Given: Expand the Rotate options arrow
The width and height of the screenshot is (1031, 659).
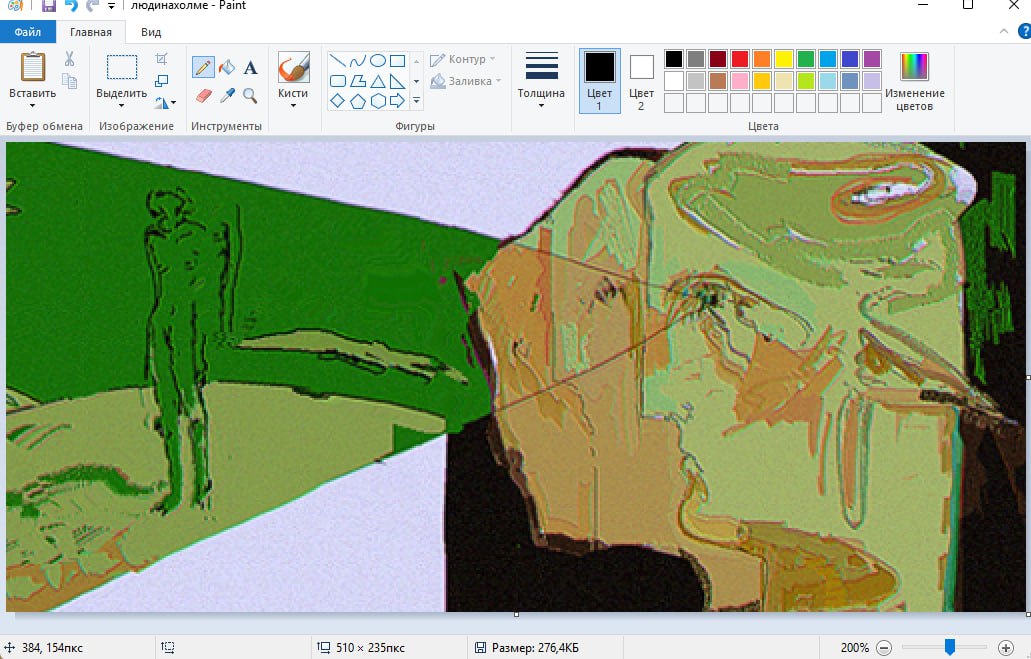Looking at the screenshot, I should pyautogui.click(x=174, y=103).
